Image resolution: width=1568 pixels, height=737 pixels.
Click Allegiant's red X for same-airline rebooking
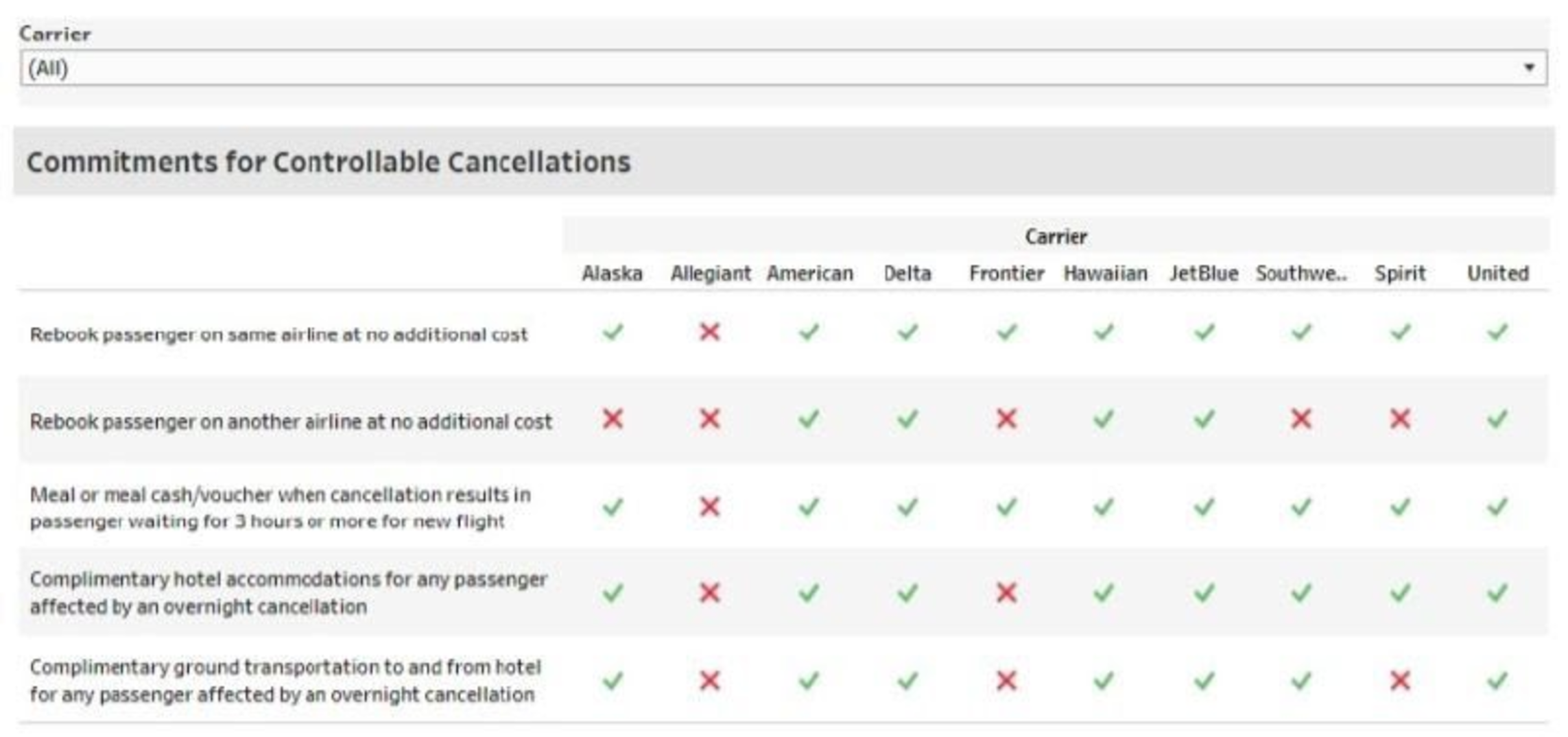pos(710,333)
